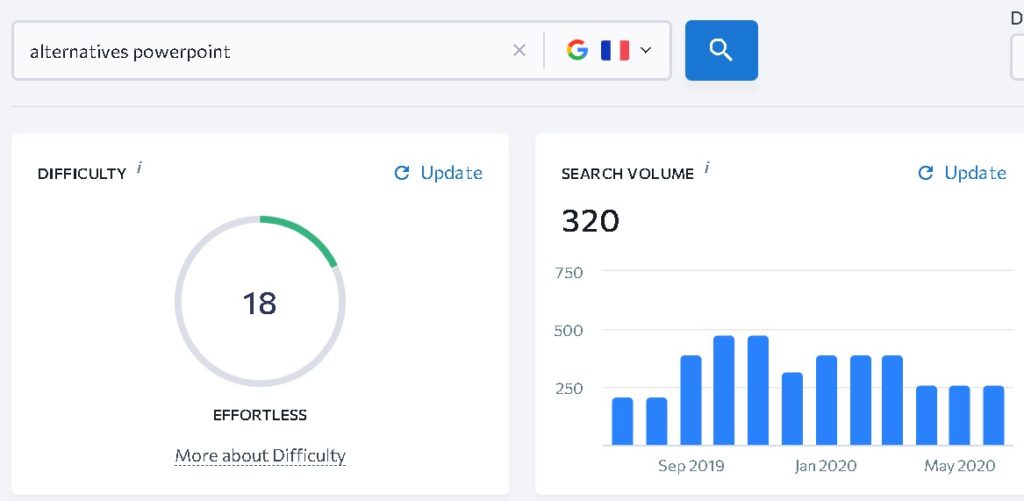Click the DIFFICULTY card heading
The height and width of the screenshot is (501, 1024).
click(82, 174)
